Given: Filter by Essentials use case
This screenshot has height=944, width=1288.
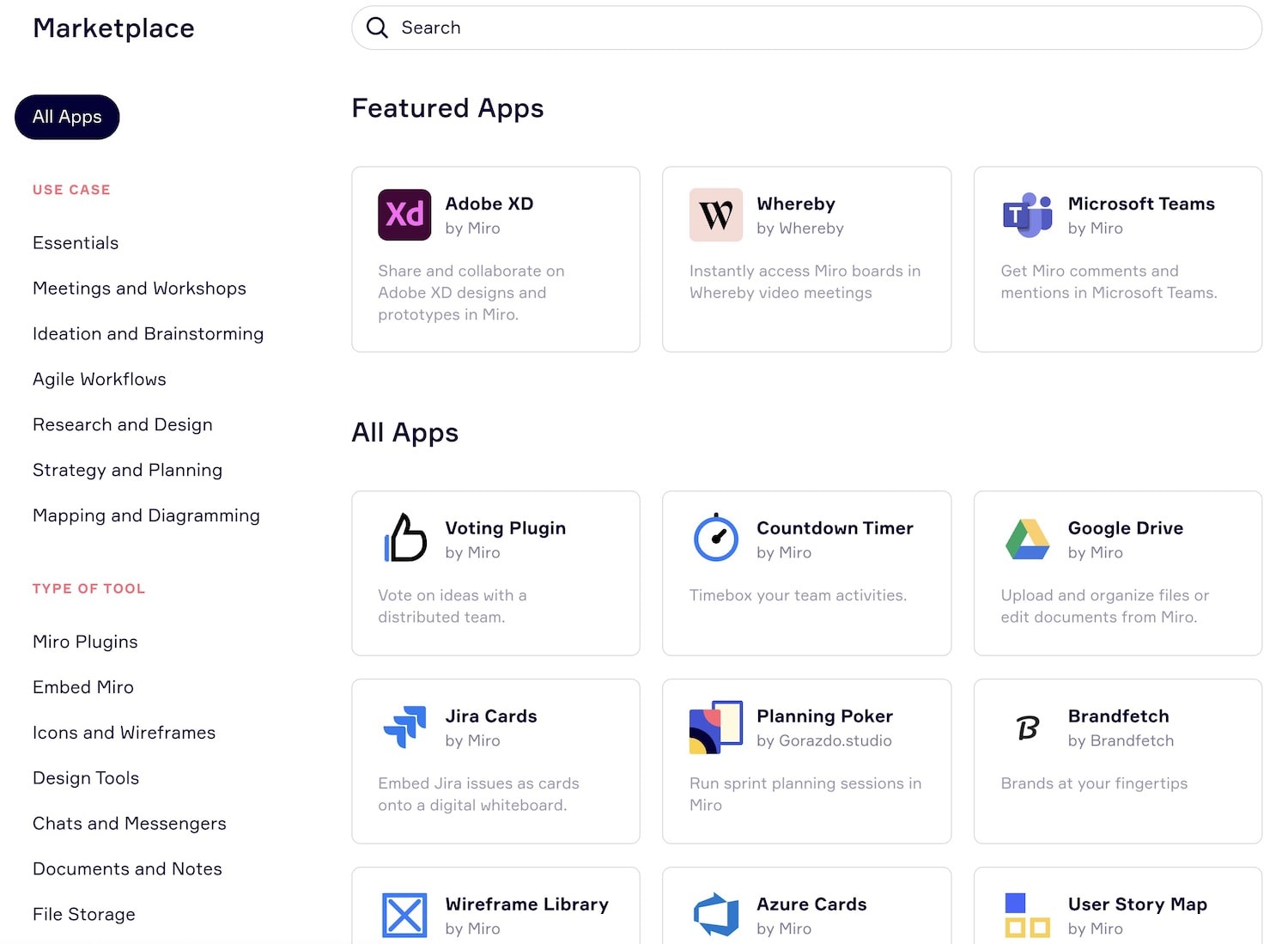Looking at the screenshot, I should pyautogui.click(x=76, y=243).
